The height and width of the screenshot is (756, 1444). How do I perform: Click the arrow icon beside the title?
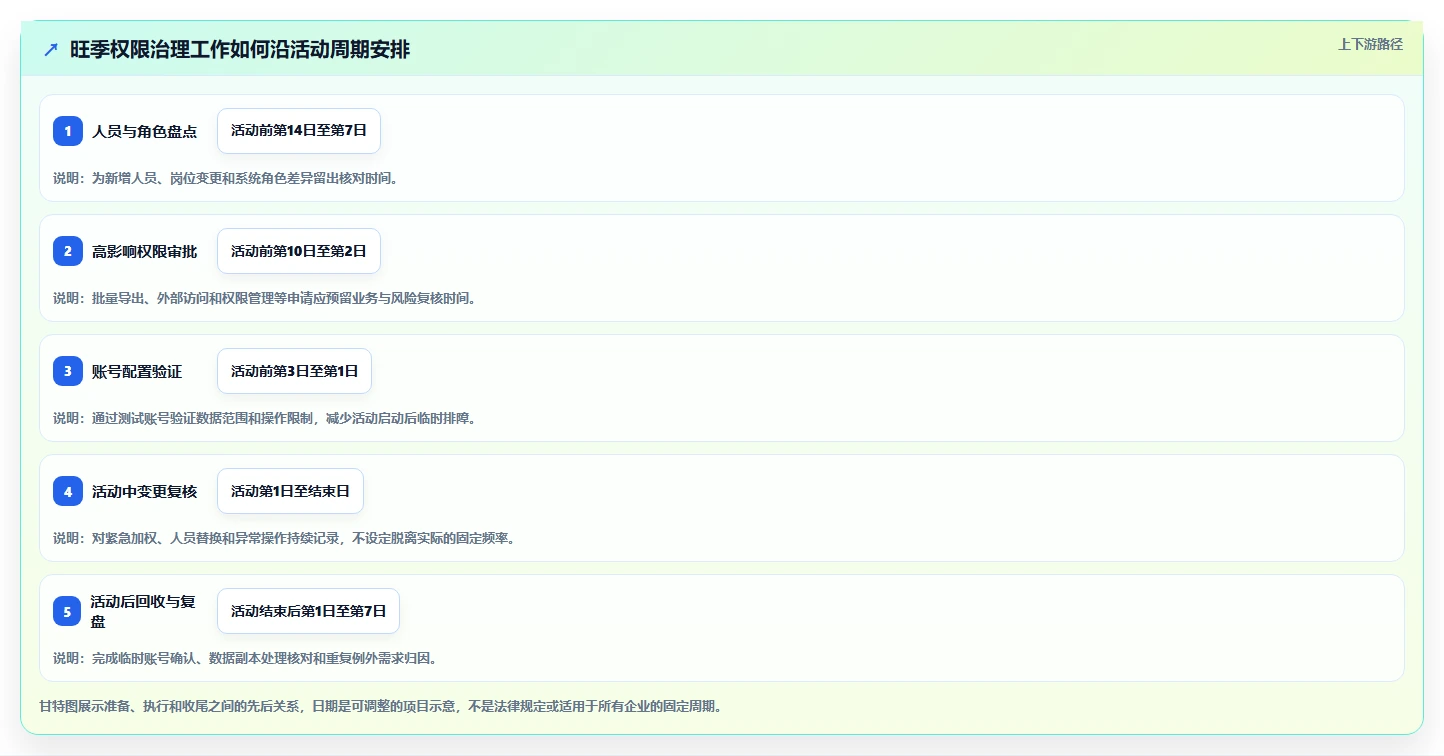[51, 49]
